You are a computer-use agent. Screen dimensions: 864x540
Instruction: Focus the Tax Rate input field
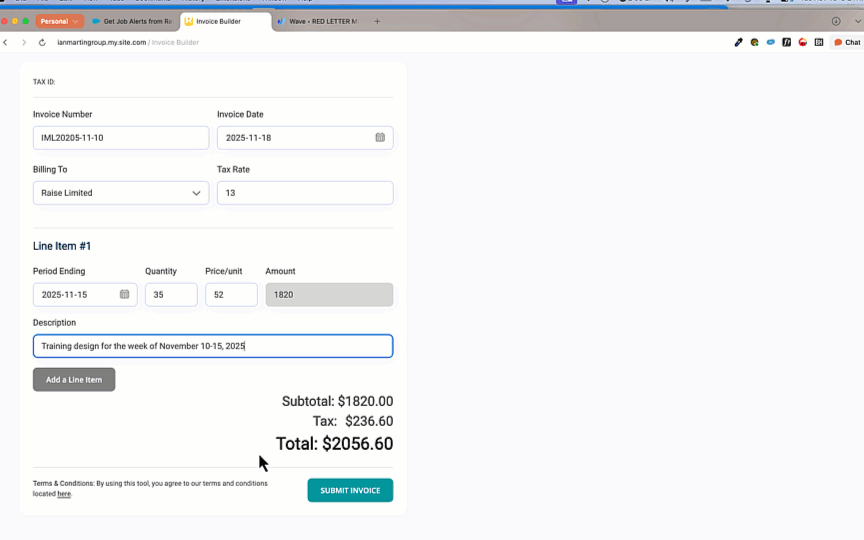tap(304, 193)
